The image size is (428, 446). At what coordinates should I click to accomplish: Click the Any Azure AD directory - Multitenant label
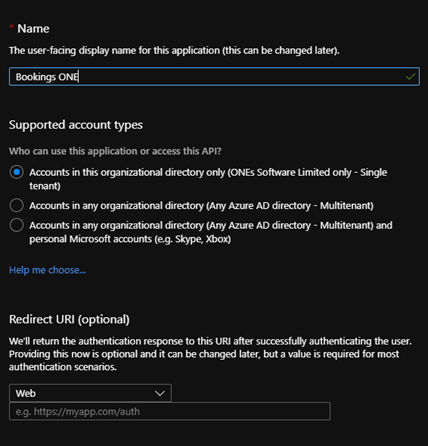[x=201, y=206]
